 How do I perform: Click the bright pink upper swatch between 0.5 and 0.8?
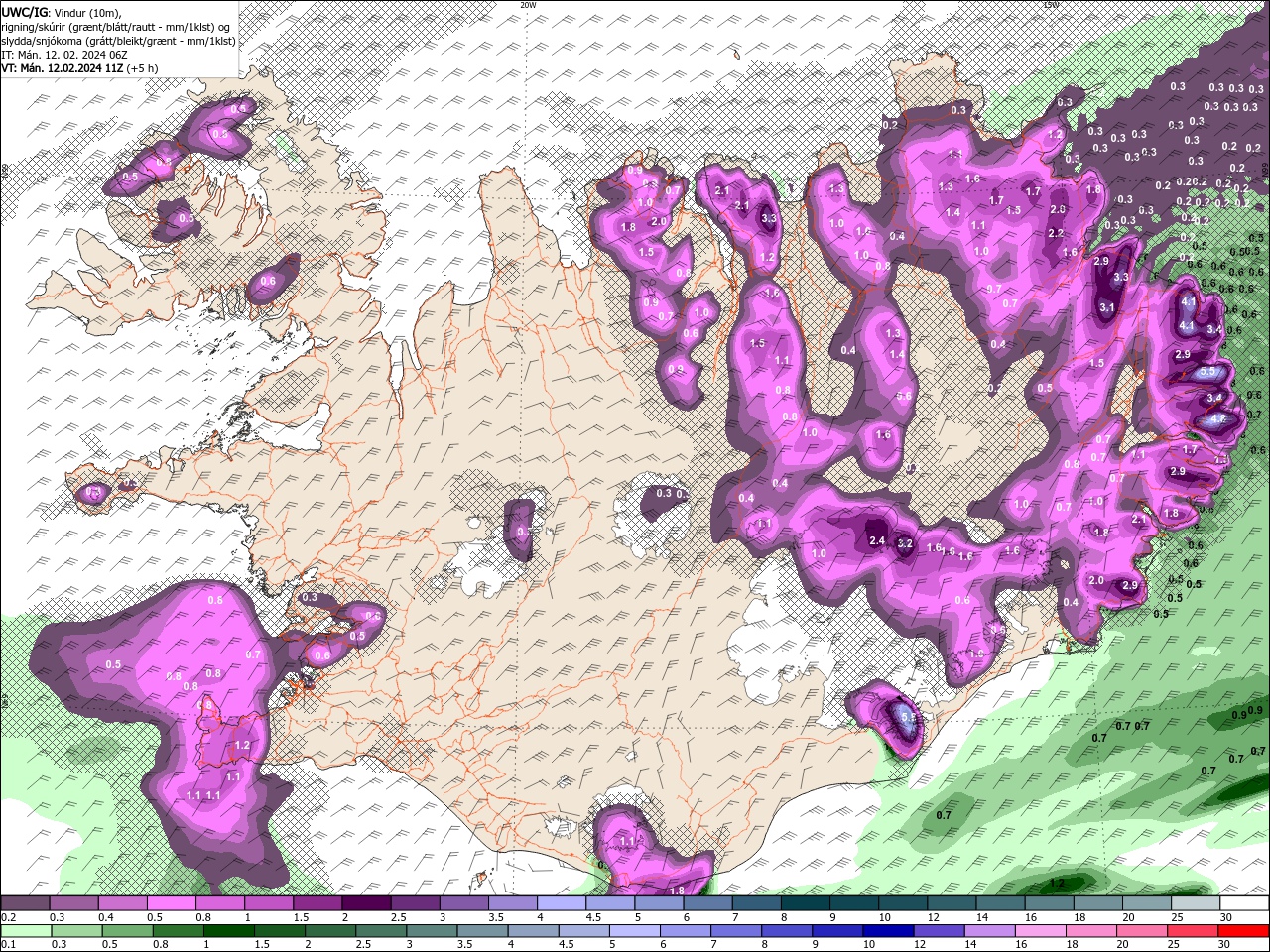171,903
